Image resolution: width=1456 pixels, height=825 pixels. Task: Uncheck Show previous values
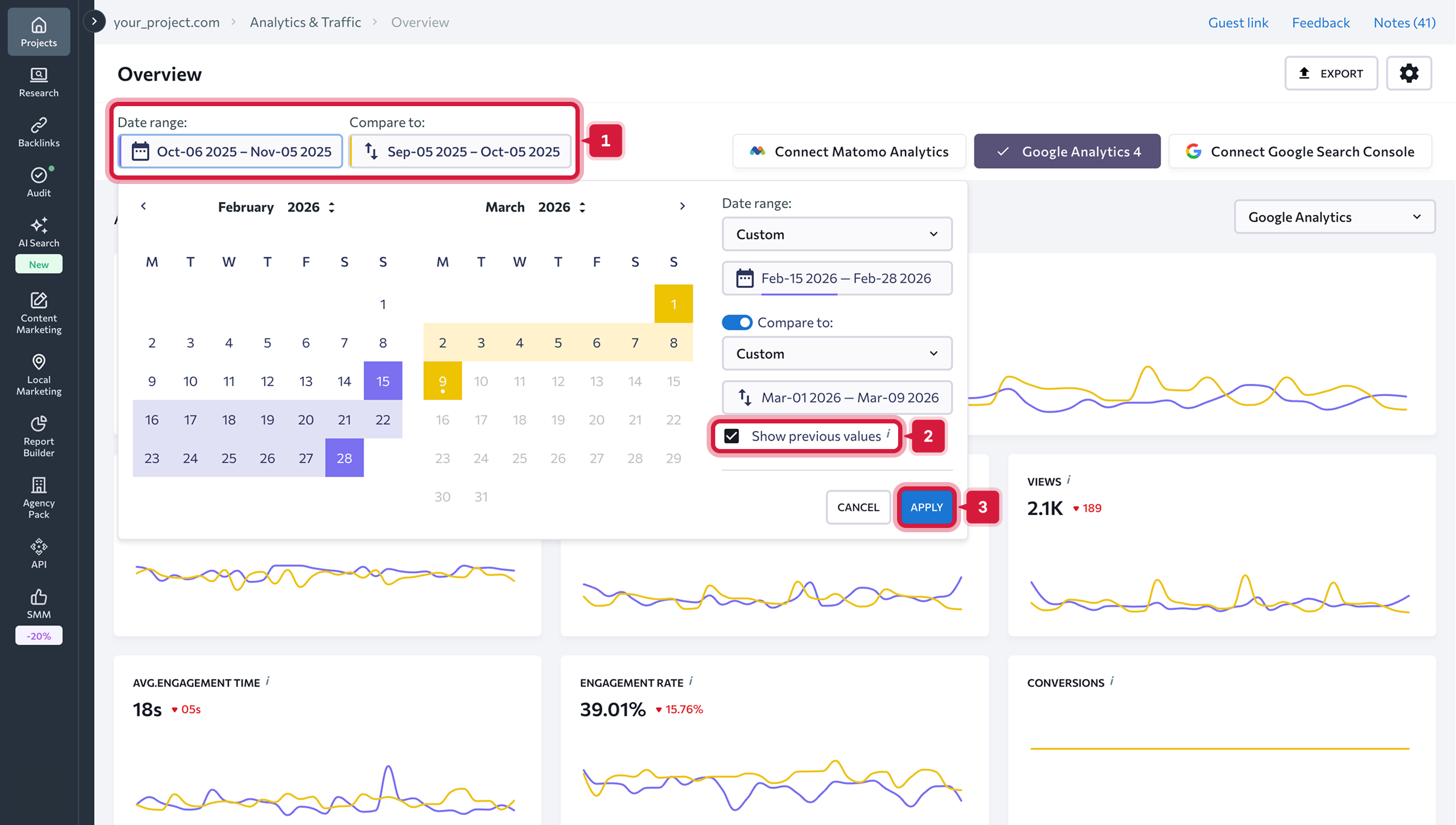pos(732,436)
